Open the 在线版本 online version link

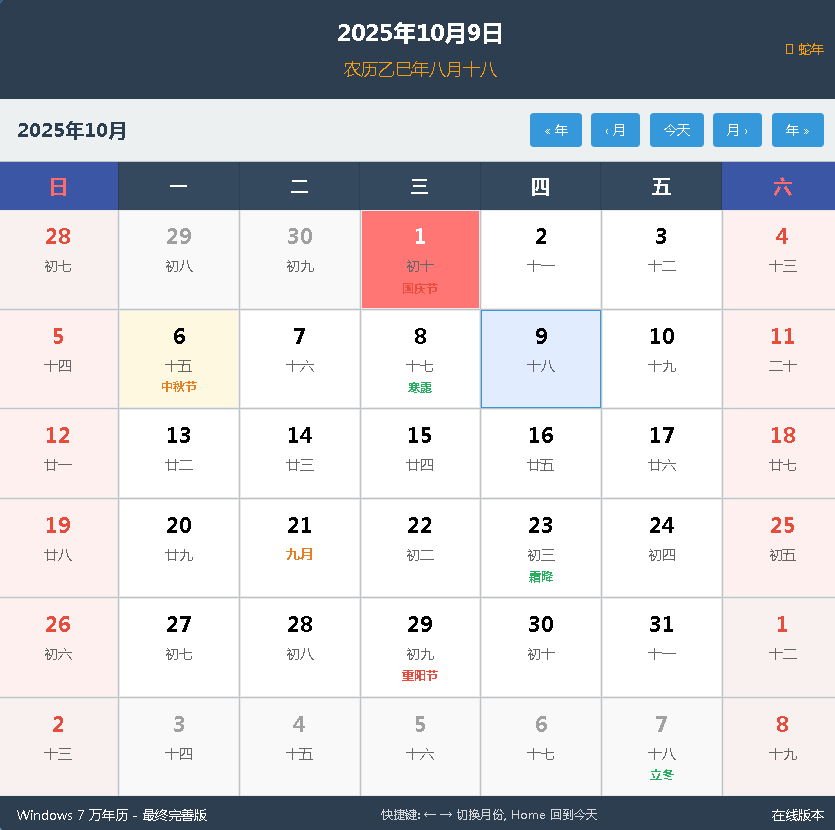(x=797, y=815)
